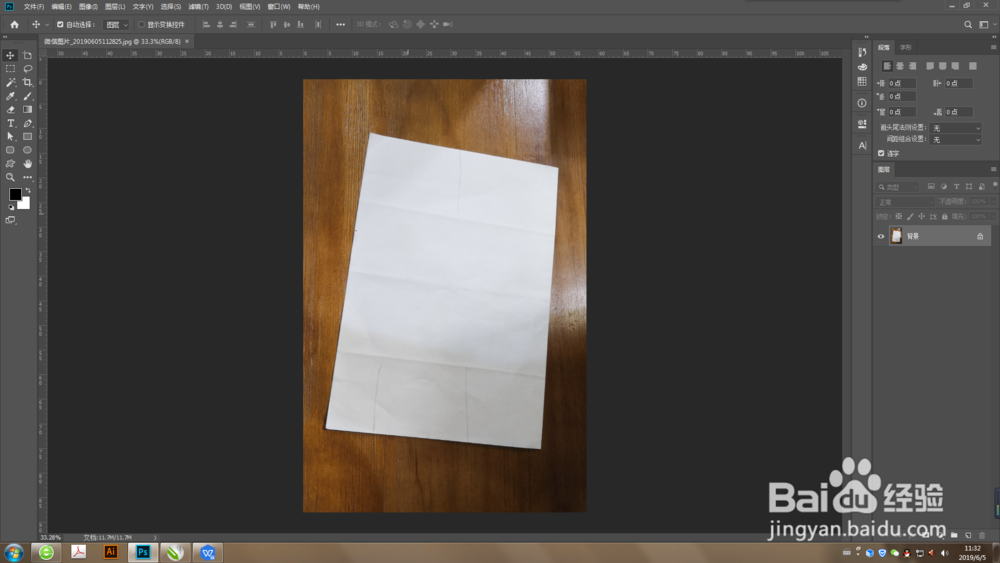Open the Color palette panel icon
1000x563 pixels.
[x=862, y=67]
